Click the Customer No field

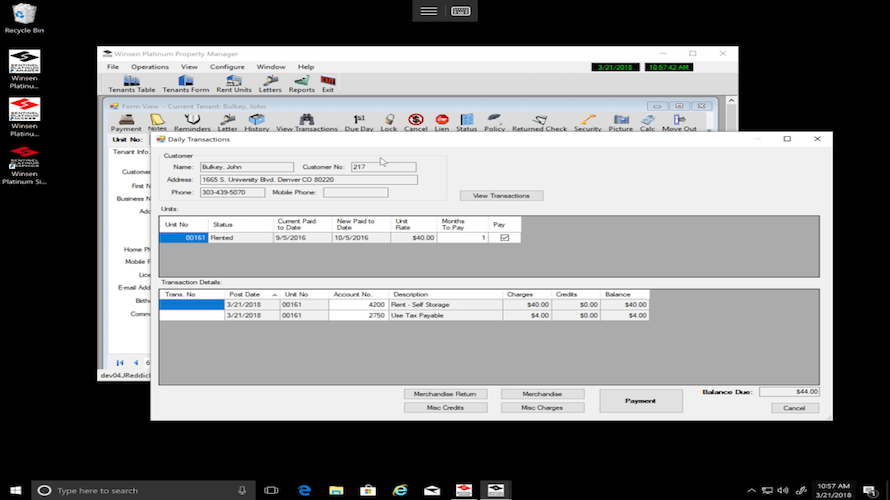tap(383, 167)
